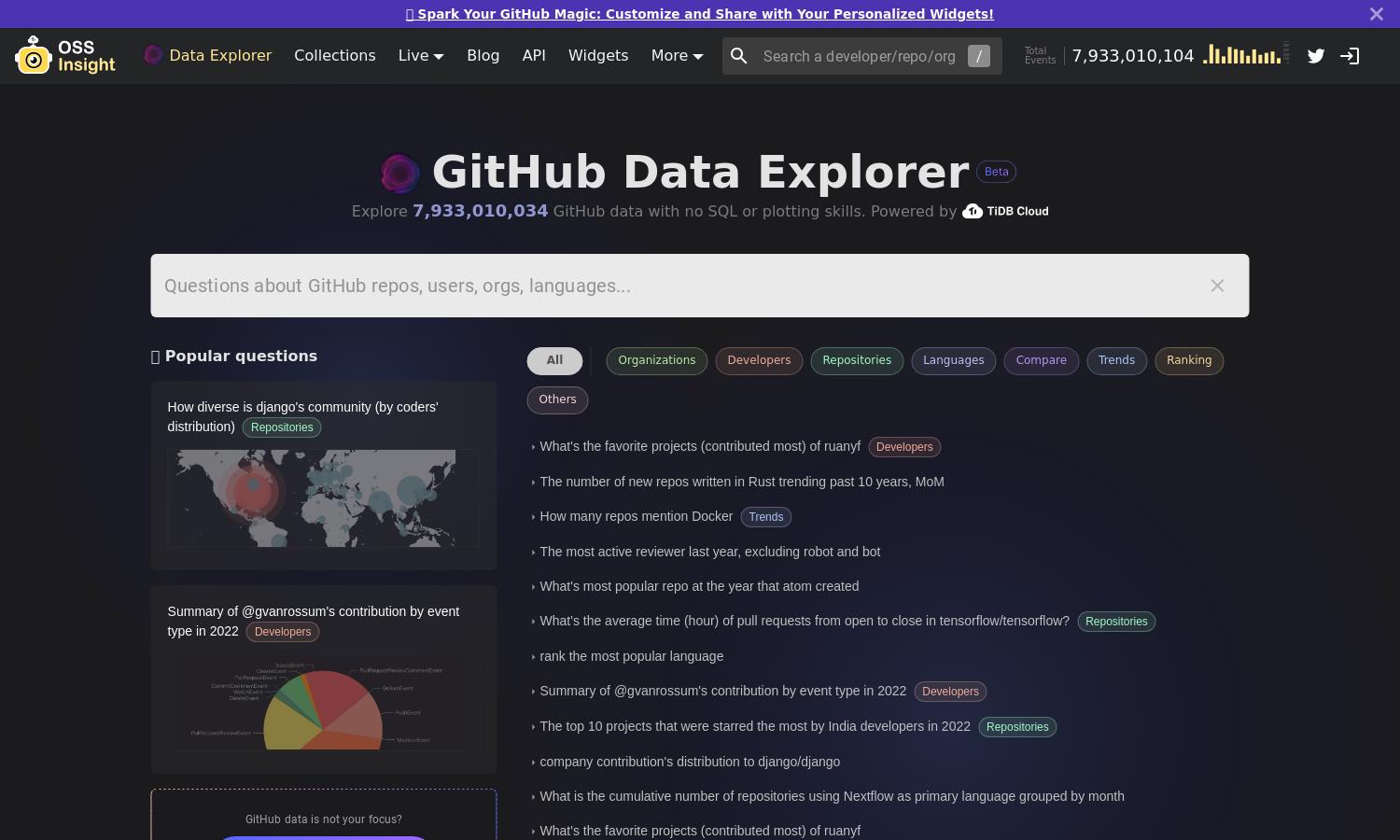The image size is (1400, 840).
Task: Filter questions by Repositories chip
Action: click(857, 360)
